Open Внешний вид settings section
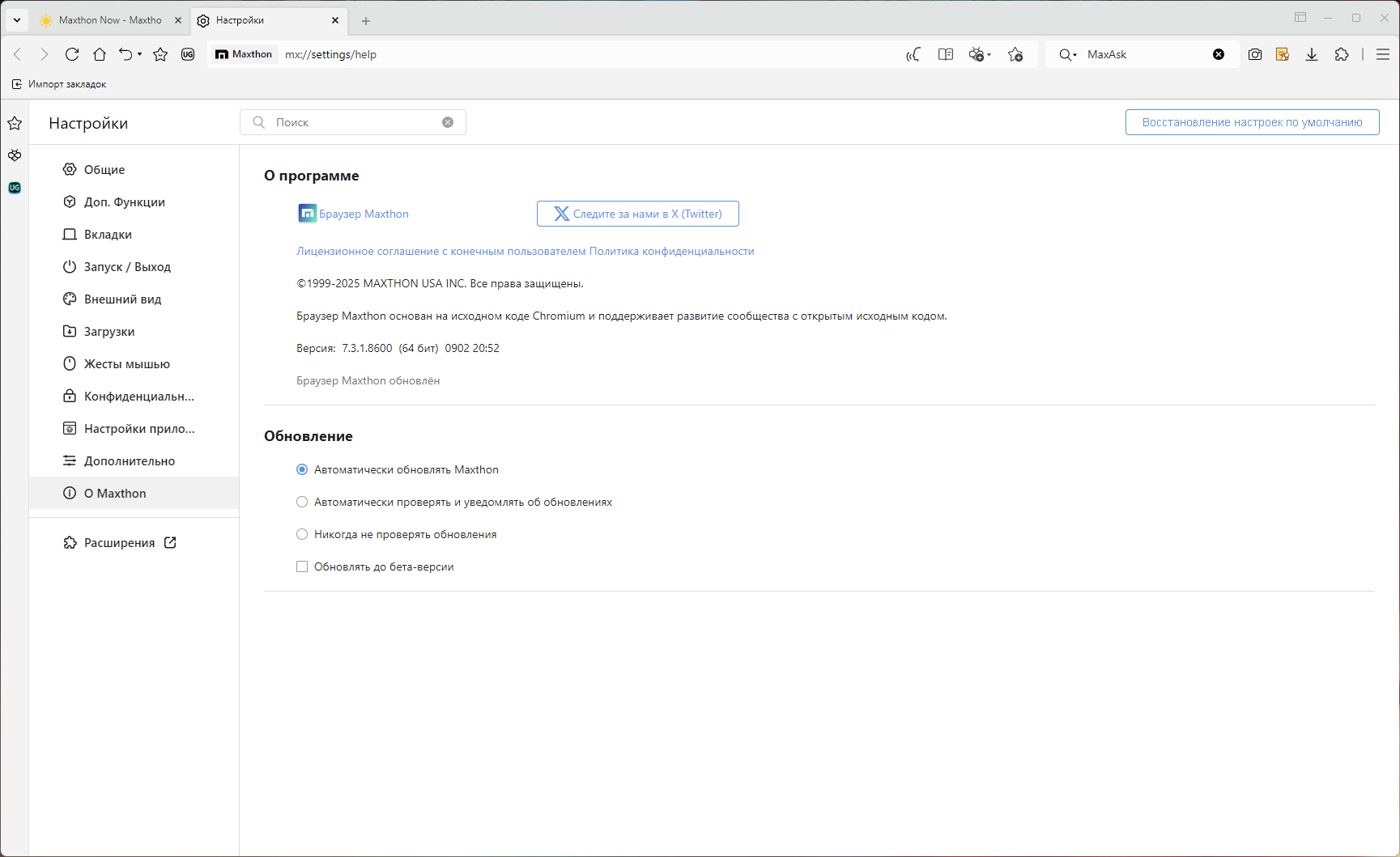This screenshot has width=1400, height=857. (134, 299)
